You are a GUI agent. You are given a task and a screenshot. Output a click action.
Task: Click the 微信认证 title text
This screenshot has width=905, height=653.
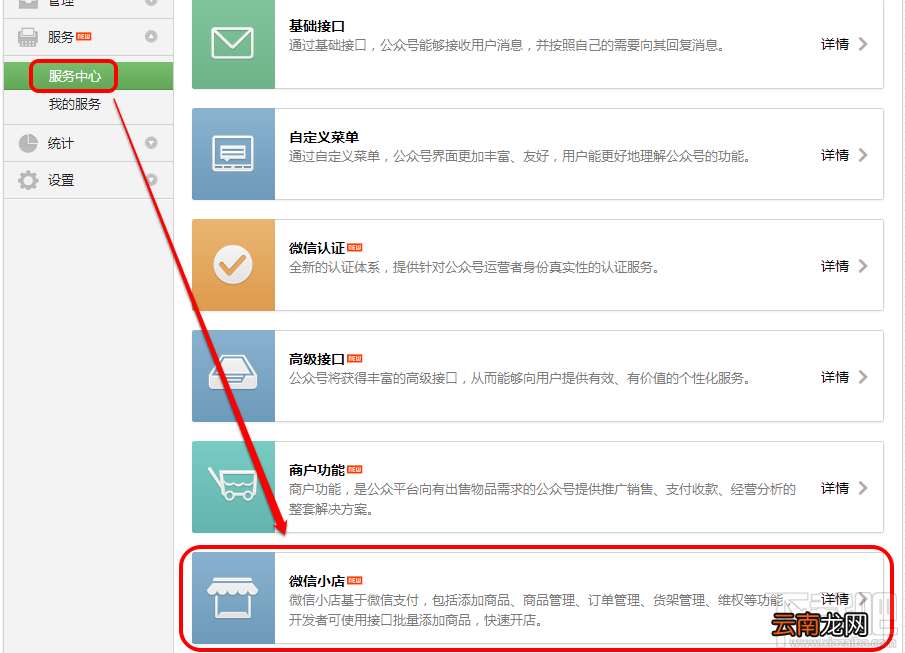[317, 248]
